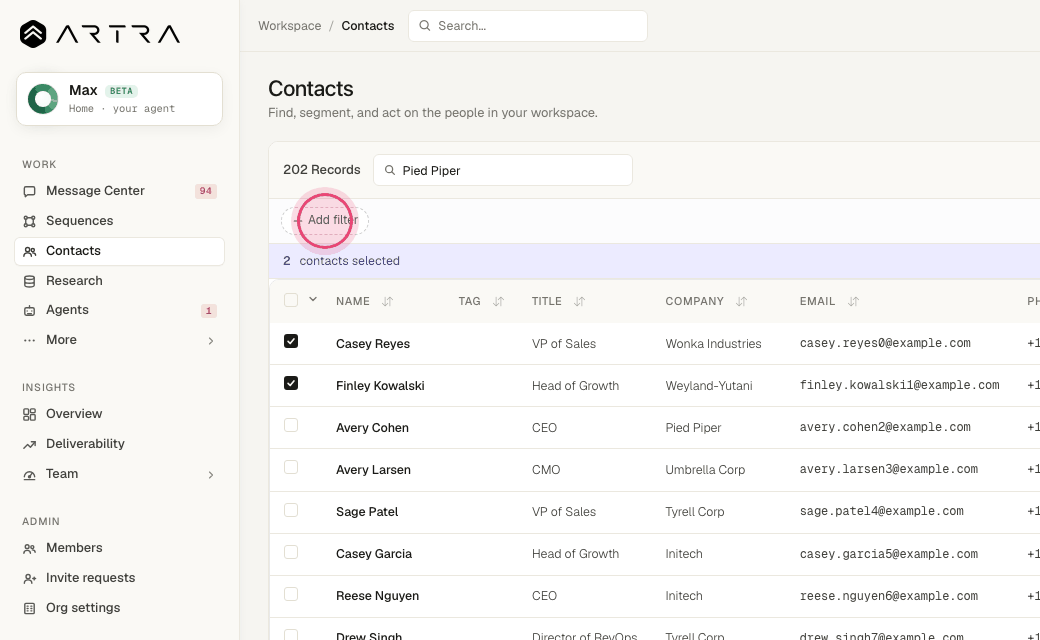Open Invite requests page
This screenshot has height=640, width=1040.
pos(119,578)
